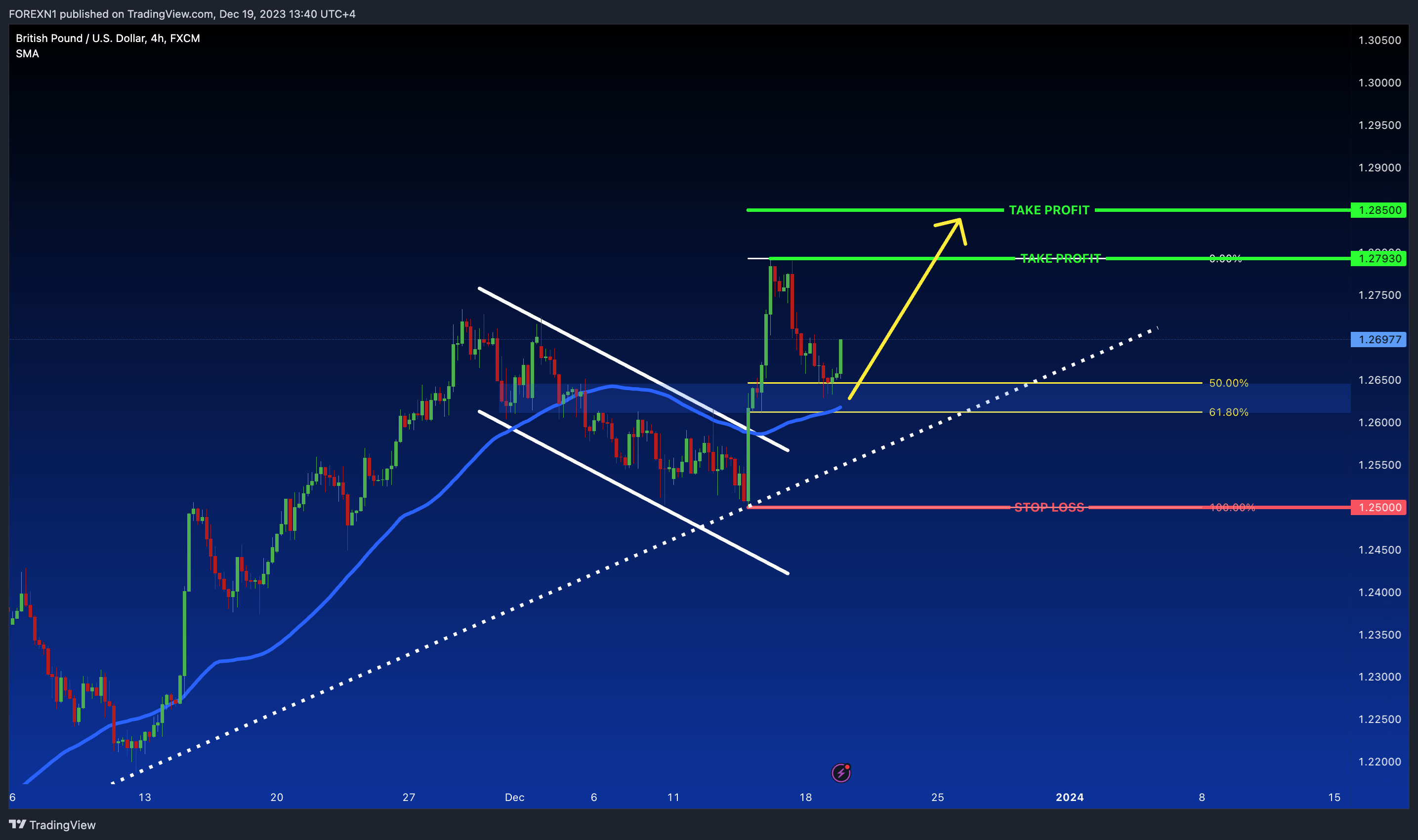The height and width of the screenshot is (840, 1418).
Task: Click the 8 label on the date axis
Action: click(1202, 797)
